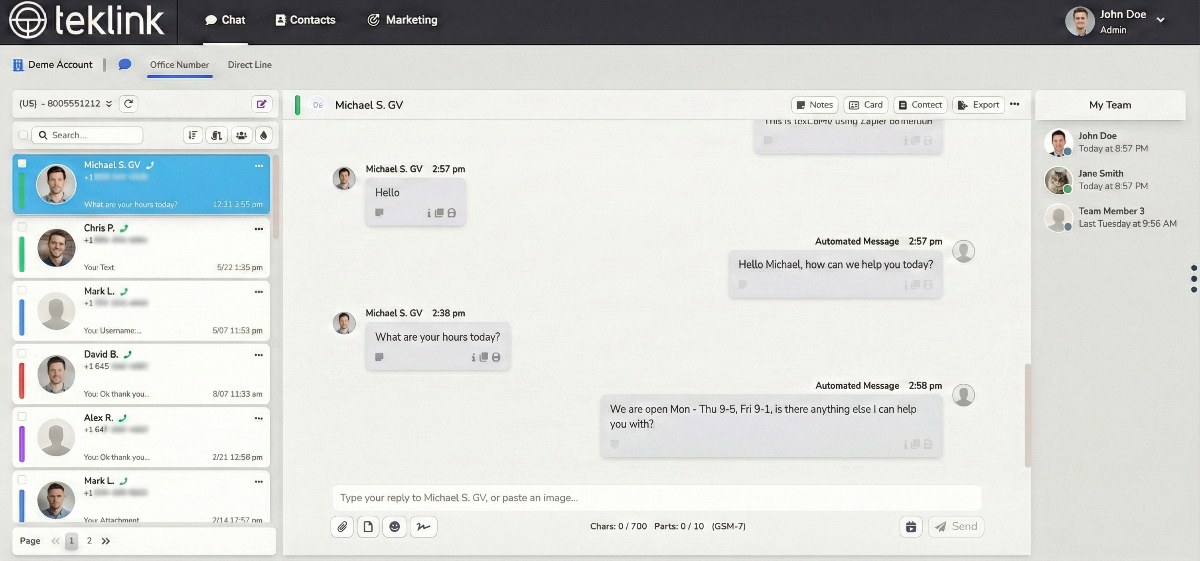Open the Marketing tab
This screenshot has width=1200, height=561.
pos(402,20)
